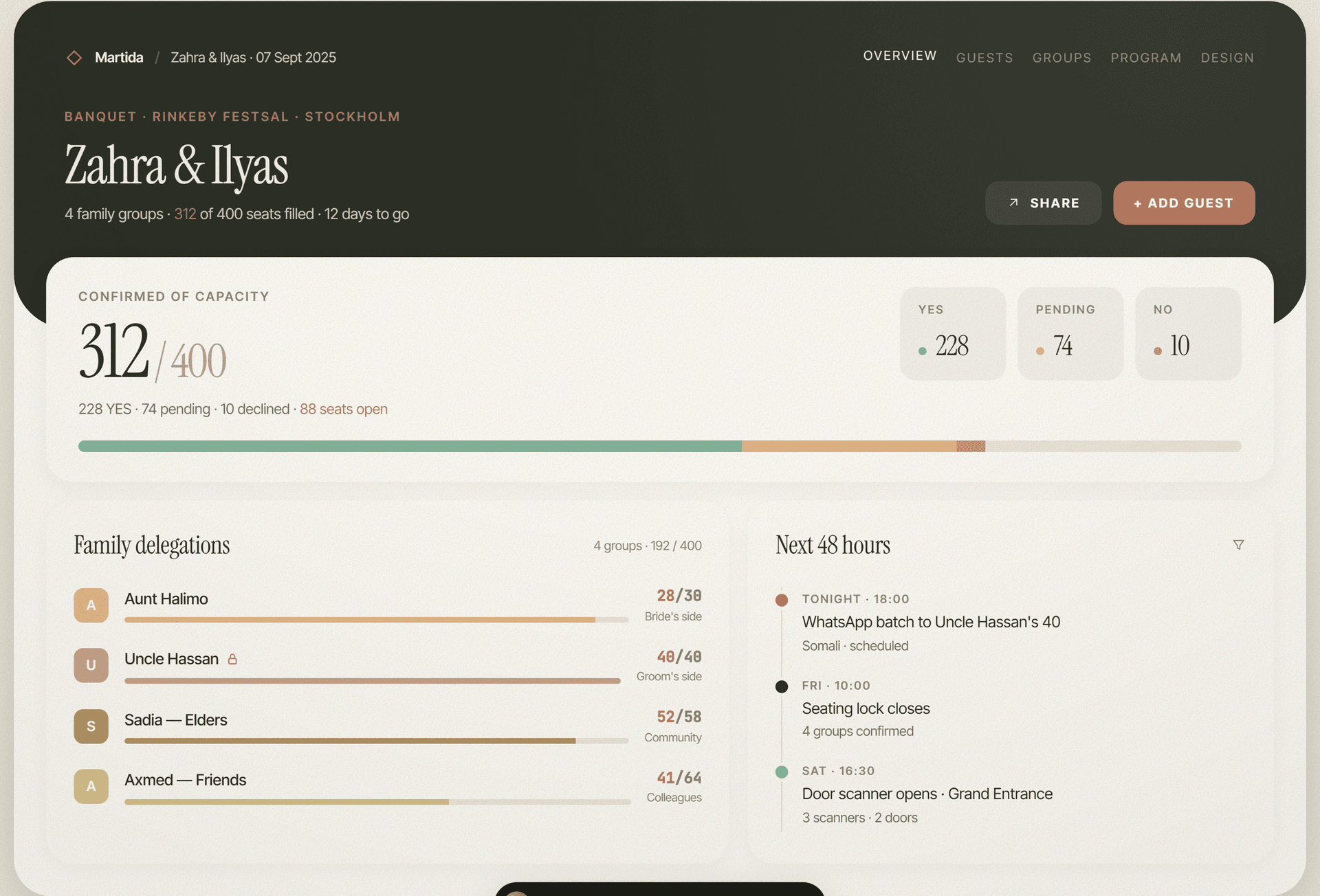
Task: Click the Zahra & Ilyas breadcrumb link
Action: [253, 58]
